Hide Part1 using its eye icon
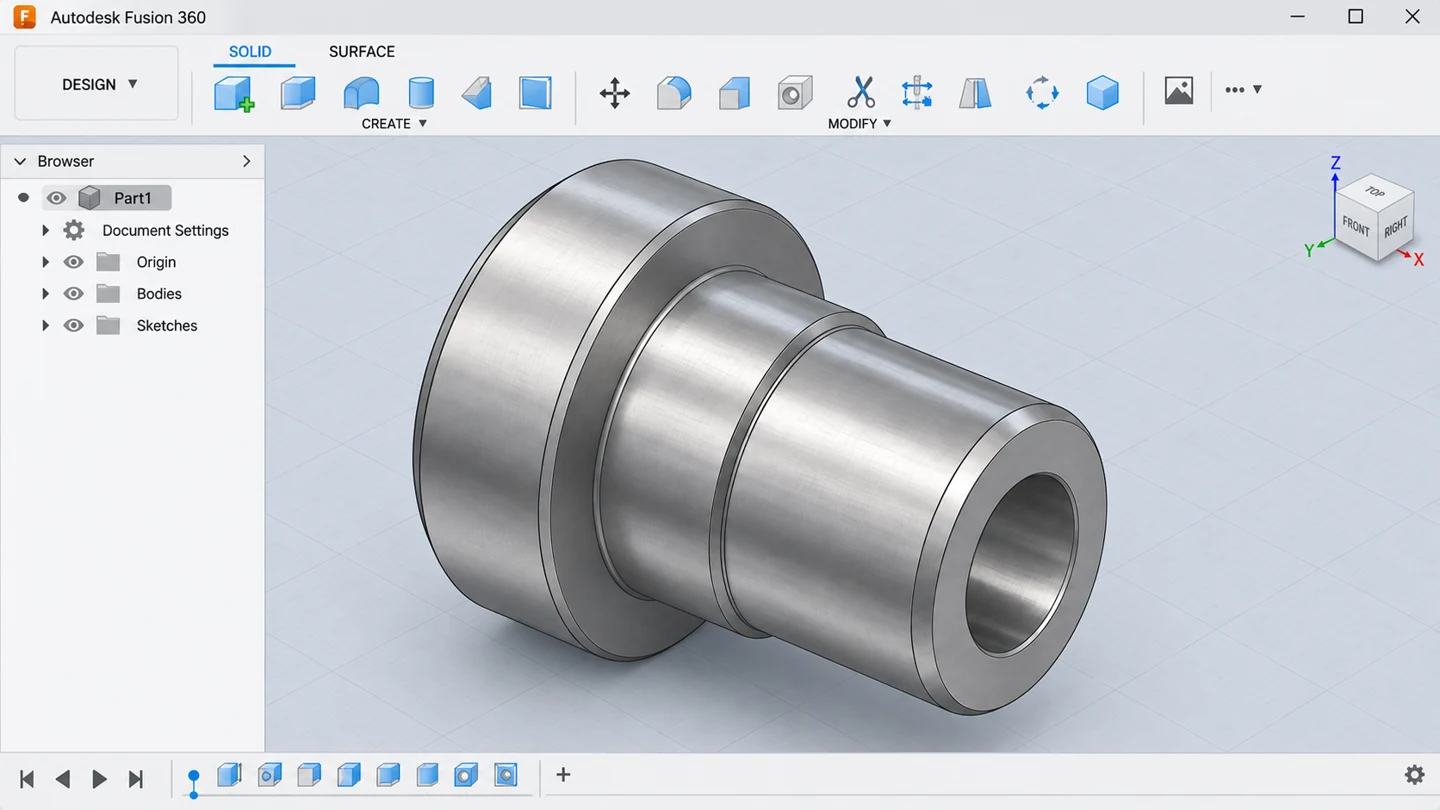The height and width of the screenshot is (810, 1440). click(x=56, y=198)
